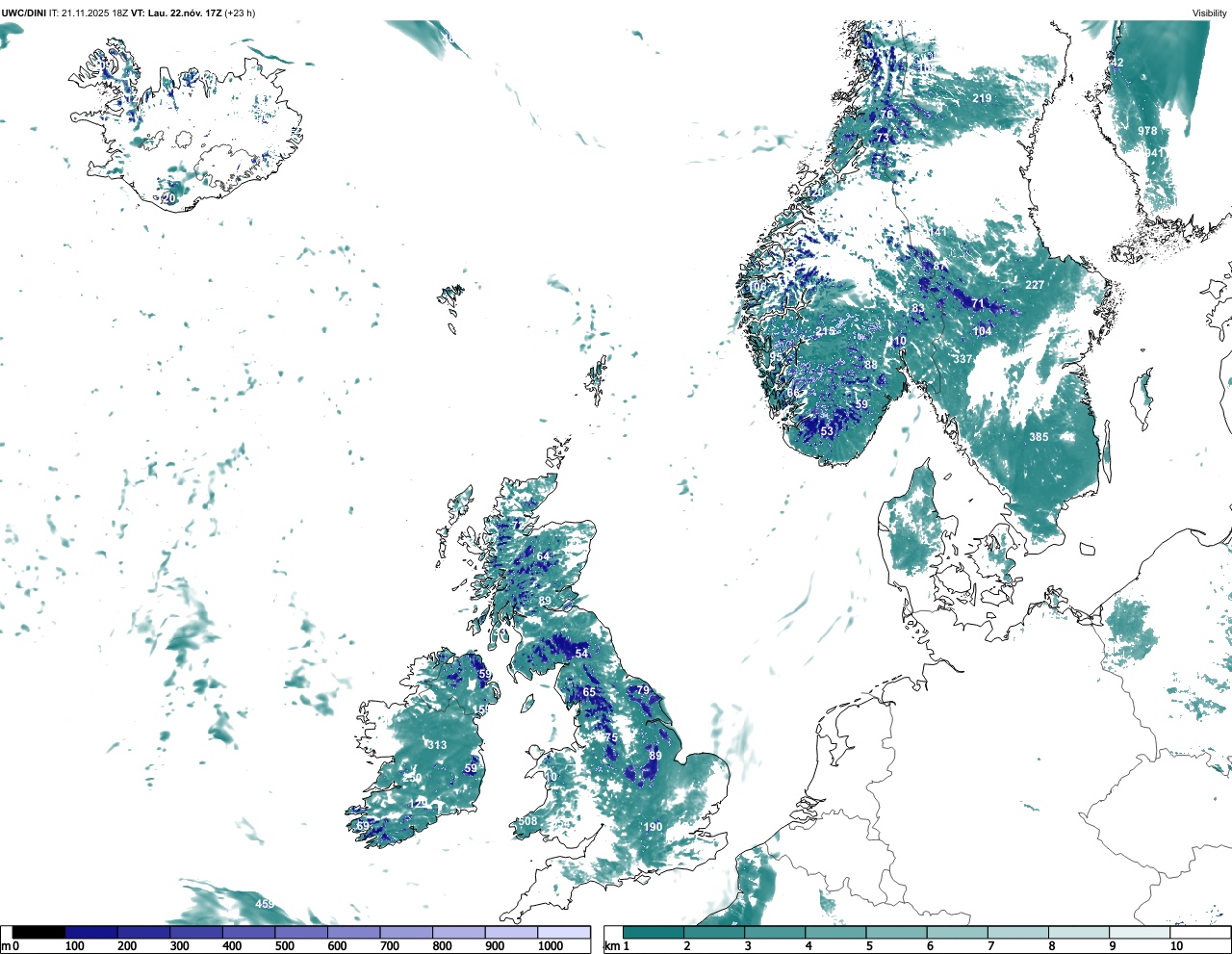The width and height of the screenshot is (1232, 954).
Task: Click the valid time 'Lau. 22.nóv. 17Z'
Action: (185, 13)
